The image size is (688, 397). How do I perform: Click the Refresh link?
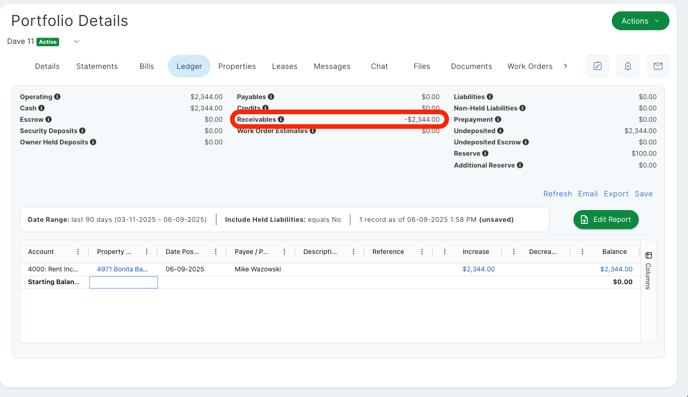pos(558,194)
